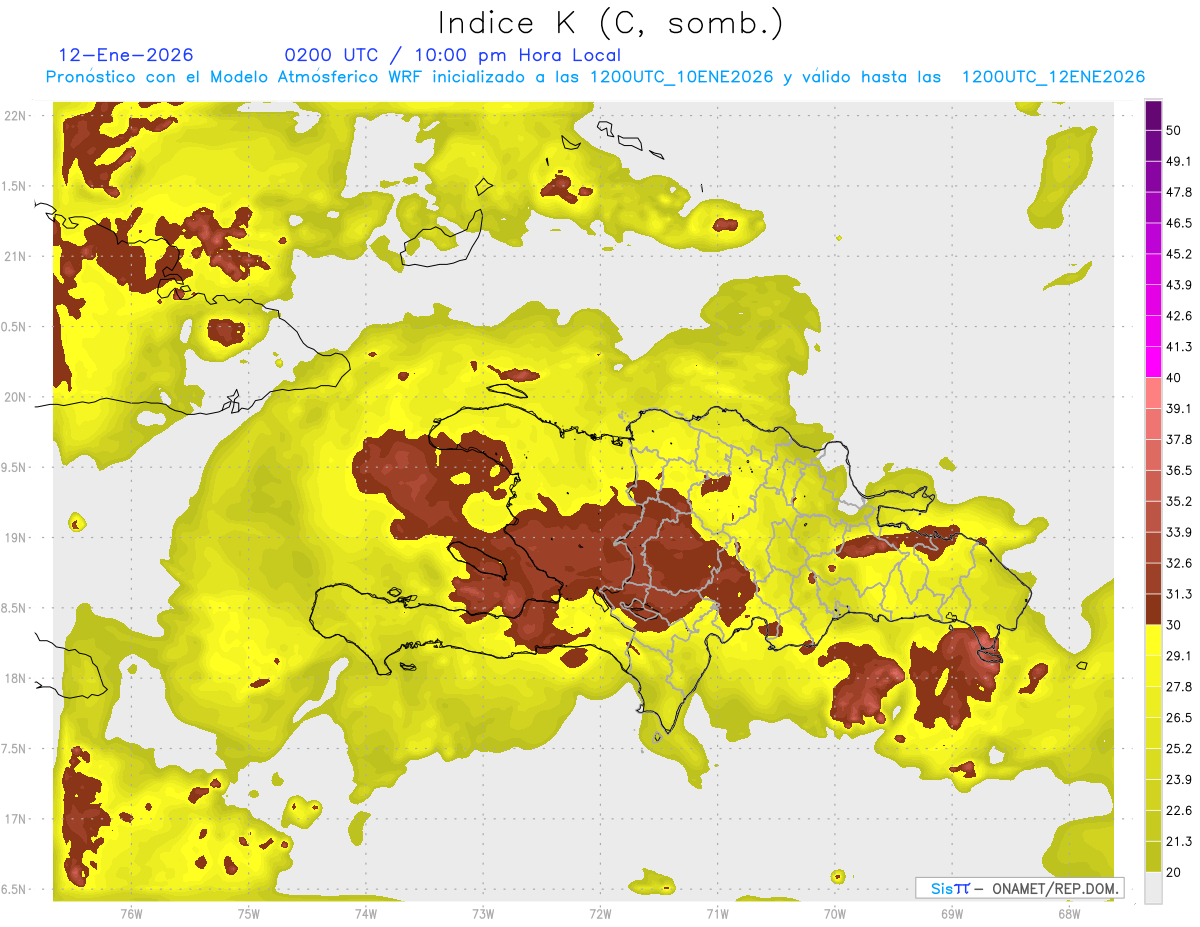Click the "22N" latitude label

tap(16, 115)
